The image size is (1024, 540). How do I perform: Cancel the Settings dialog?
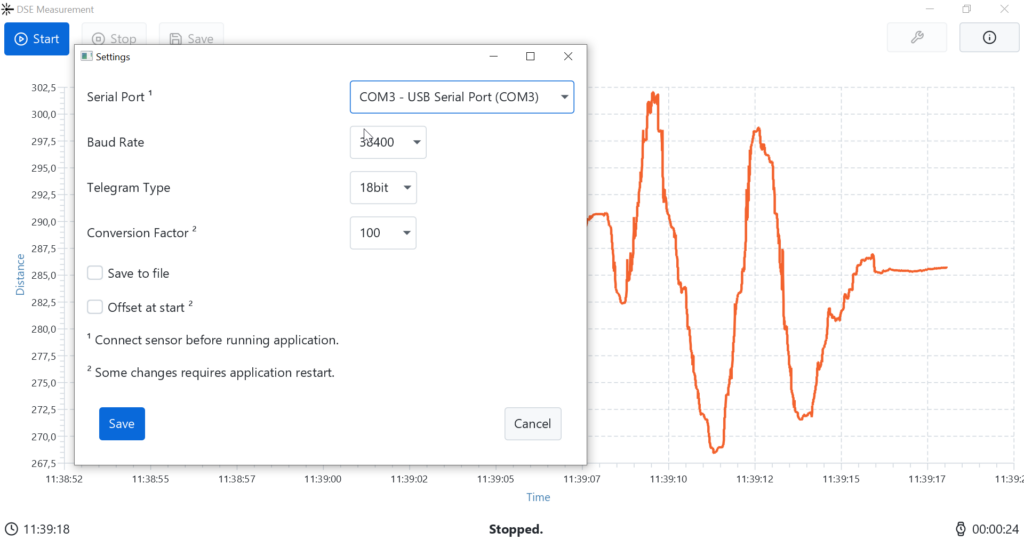[532, 424]
